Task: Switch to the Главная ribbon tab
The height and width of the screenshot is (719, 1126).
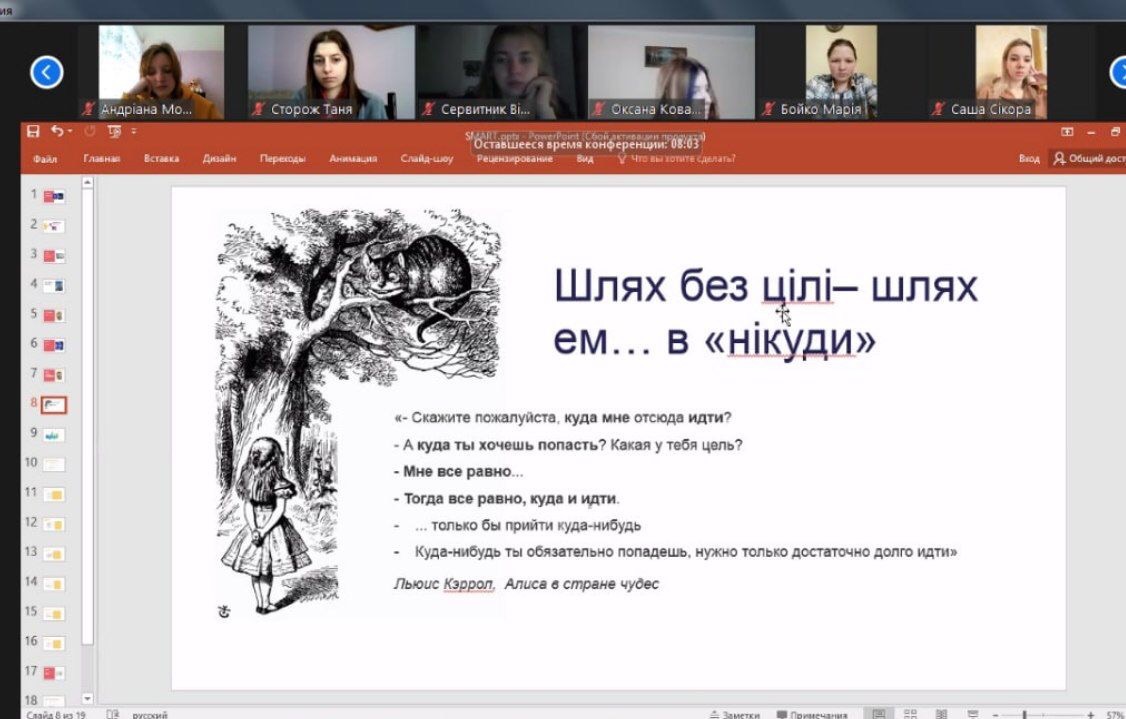Action: coord(101,159)
